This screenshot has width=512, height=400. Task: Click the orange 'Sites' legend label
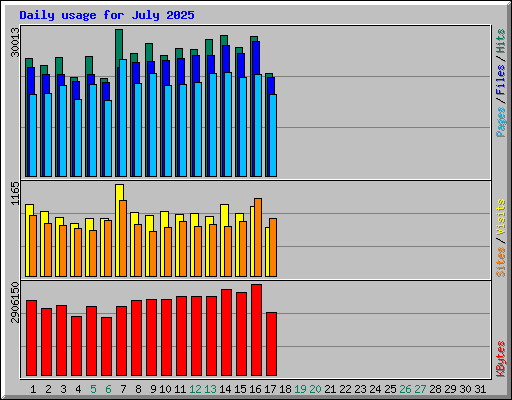click(x=501, y=262)
